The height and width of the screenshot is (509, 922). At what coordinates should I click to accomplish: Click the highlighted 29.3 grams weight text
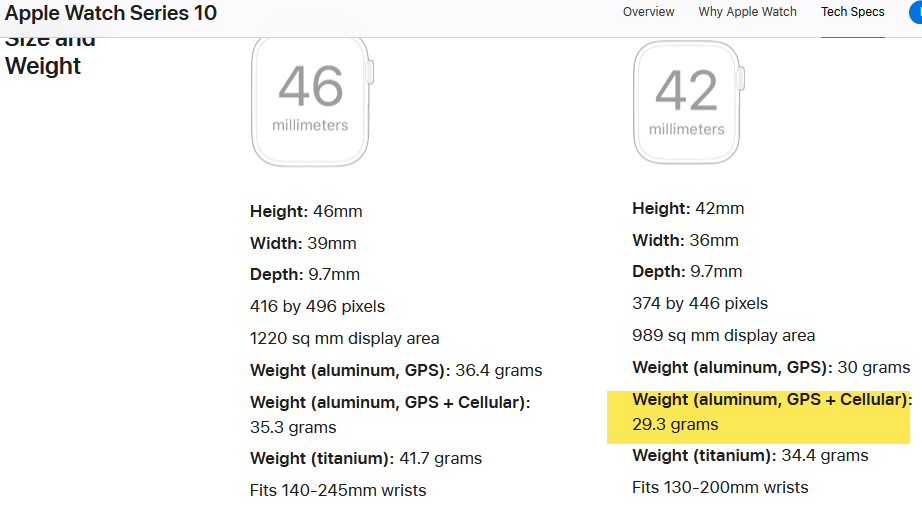coord(675,424)
